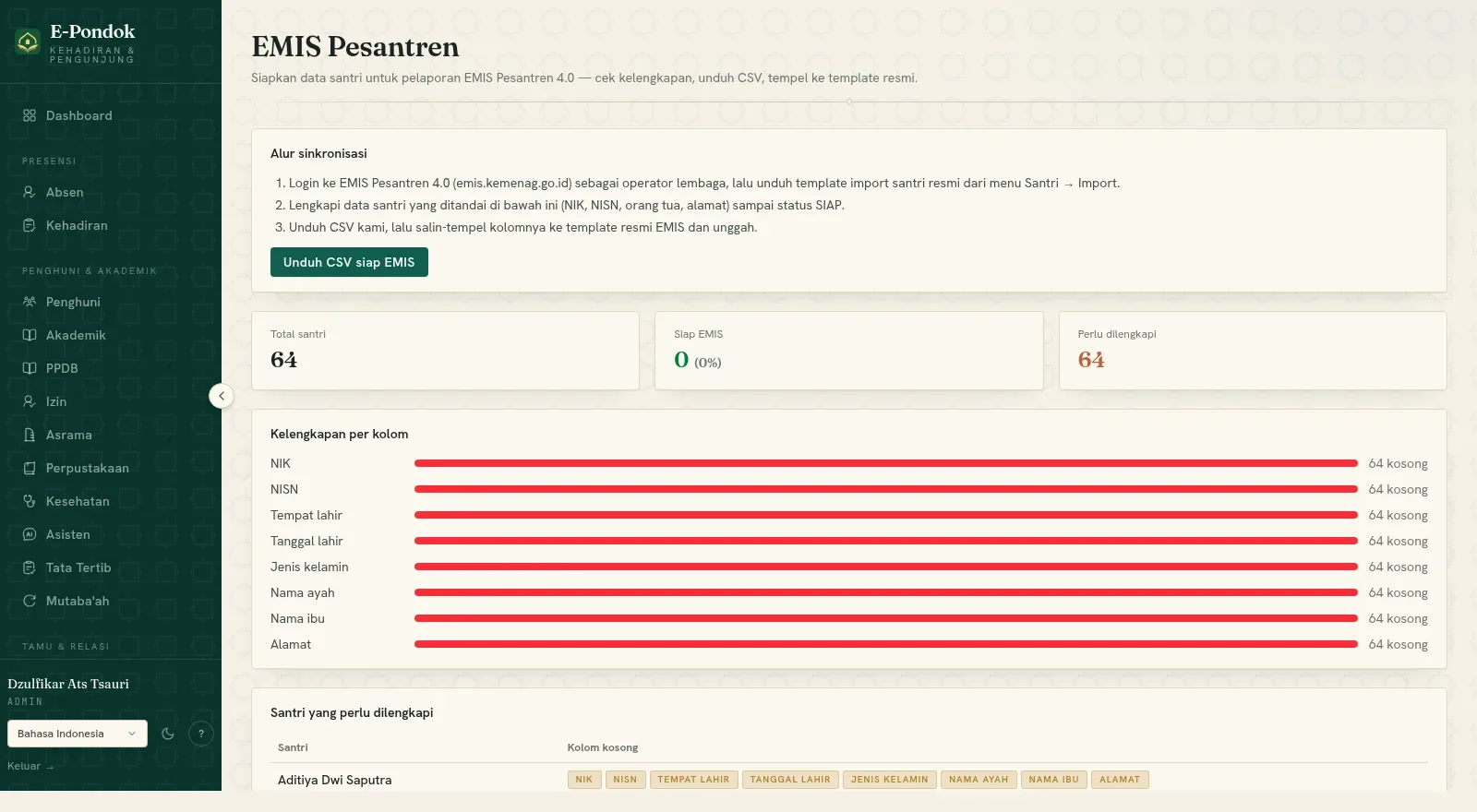The width and height of the screenshot is (1477, 812).
Task: Click the NAMA IBU tag in Aditiya's row
Action: tap(1053, 780)
